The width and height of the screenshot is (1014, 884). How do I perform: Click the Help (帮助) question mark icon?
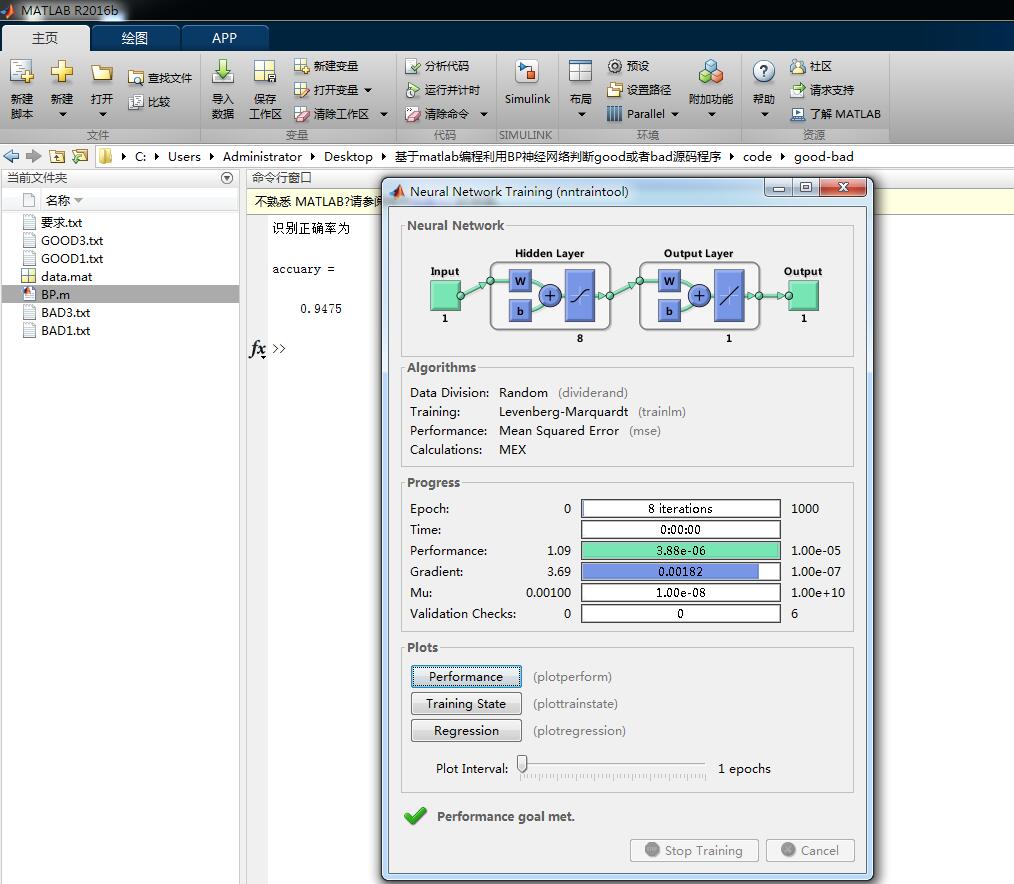pos(764,72)
